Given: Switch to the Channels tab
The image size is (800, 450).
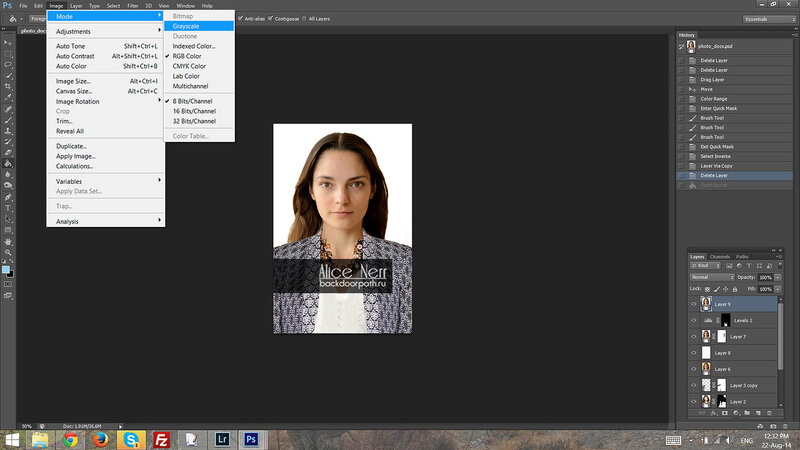Looking at the screenshot, I should tap(720, 257).
